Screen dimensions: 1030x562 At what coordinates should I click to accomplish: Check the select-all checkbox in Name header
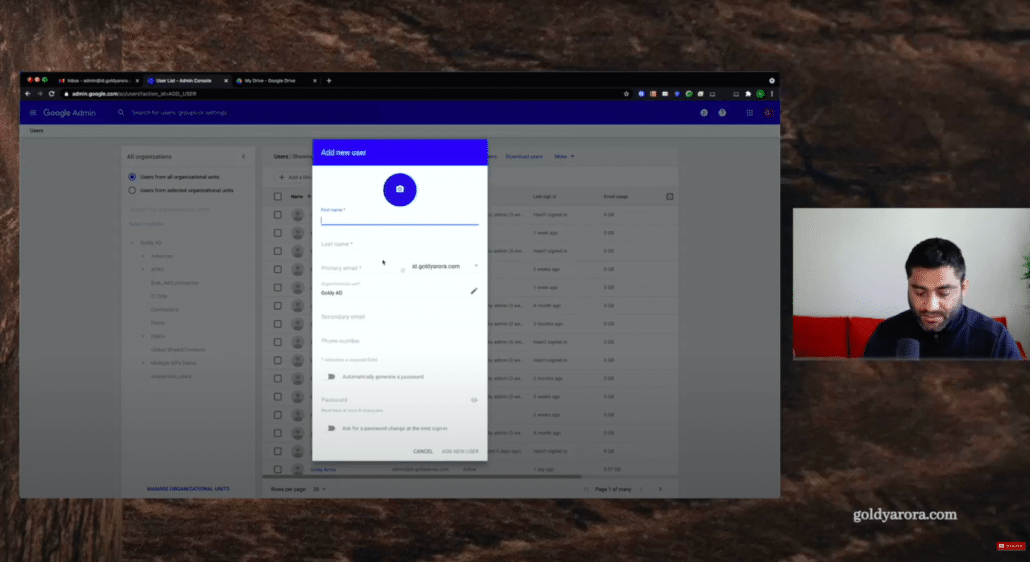click(278, 196)
